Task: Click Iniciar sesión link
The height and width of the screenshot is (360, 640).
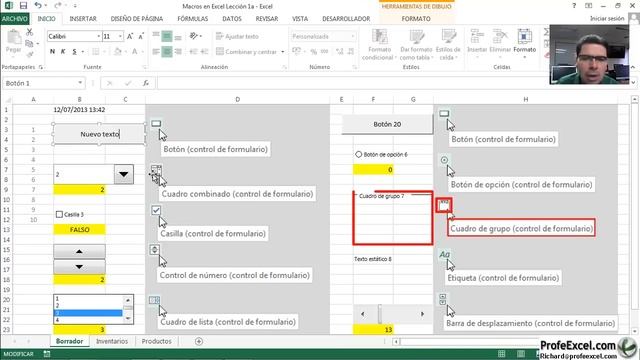Action: click(607, 18)
